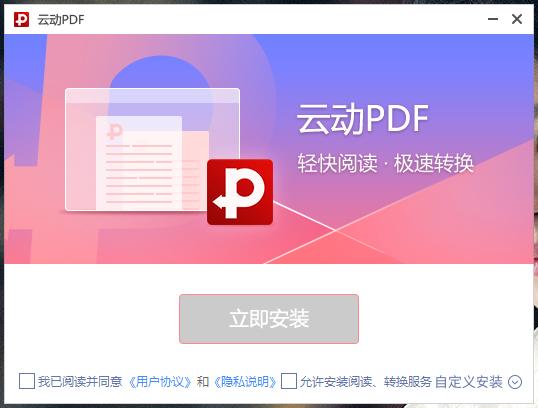Image resolution: width=538 pixels, height=408 pixels.
Task: Click the translucent document window illustration
Action: pos(152,150)
